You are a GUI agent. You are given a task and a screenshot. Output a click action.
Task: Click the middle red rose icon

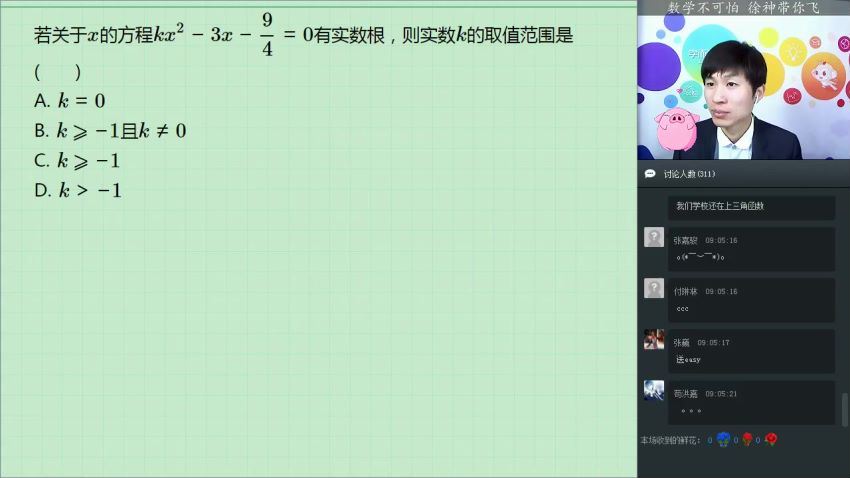[747, 439]
